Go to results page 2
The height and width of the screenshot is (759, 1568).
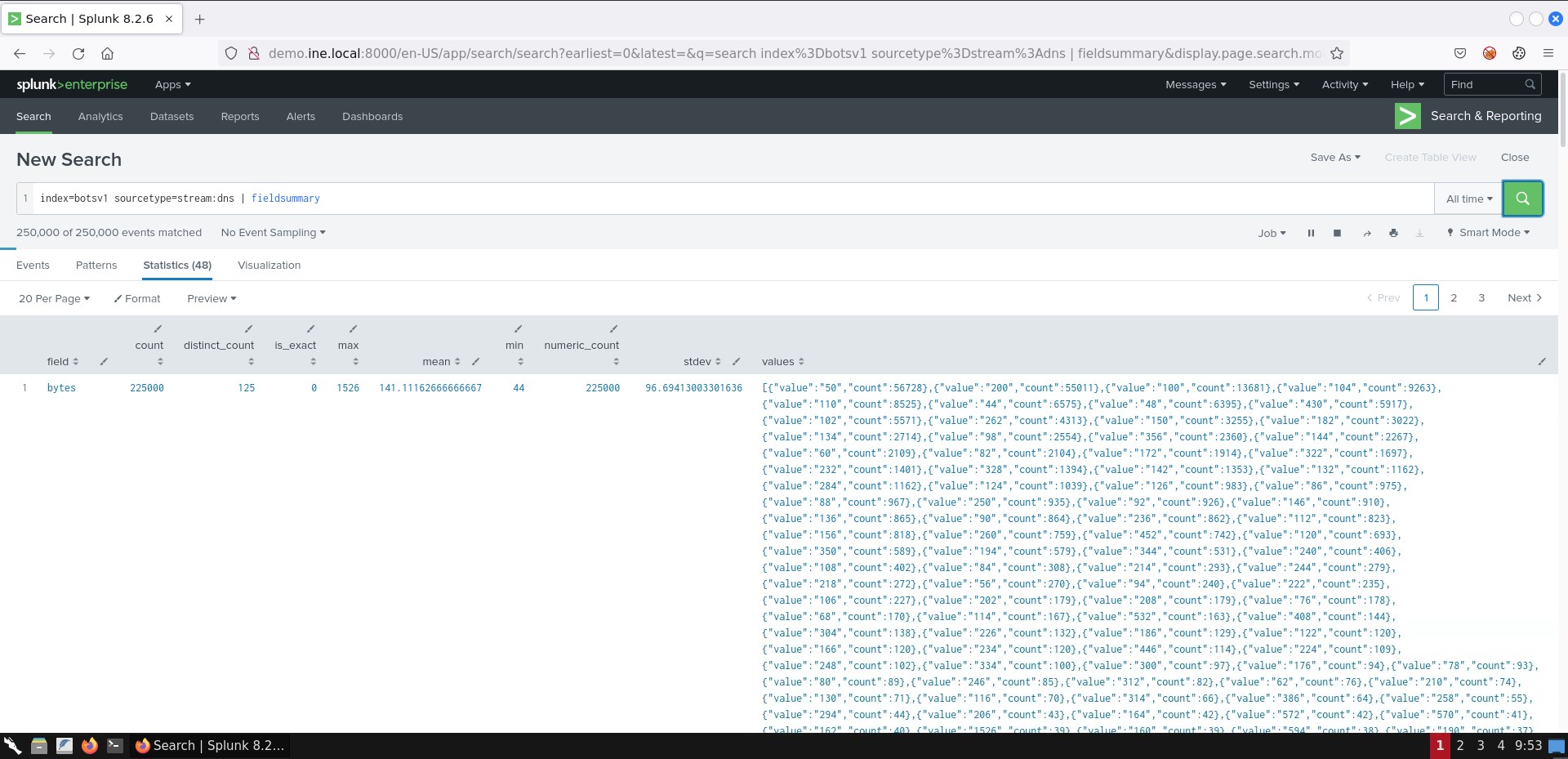[1454, 298]
